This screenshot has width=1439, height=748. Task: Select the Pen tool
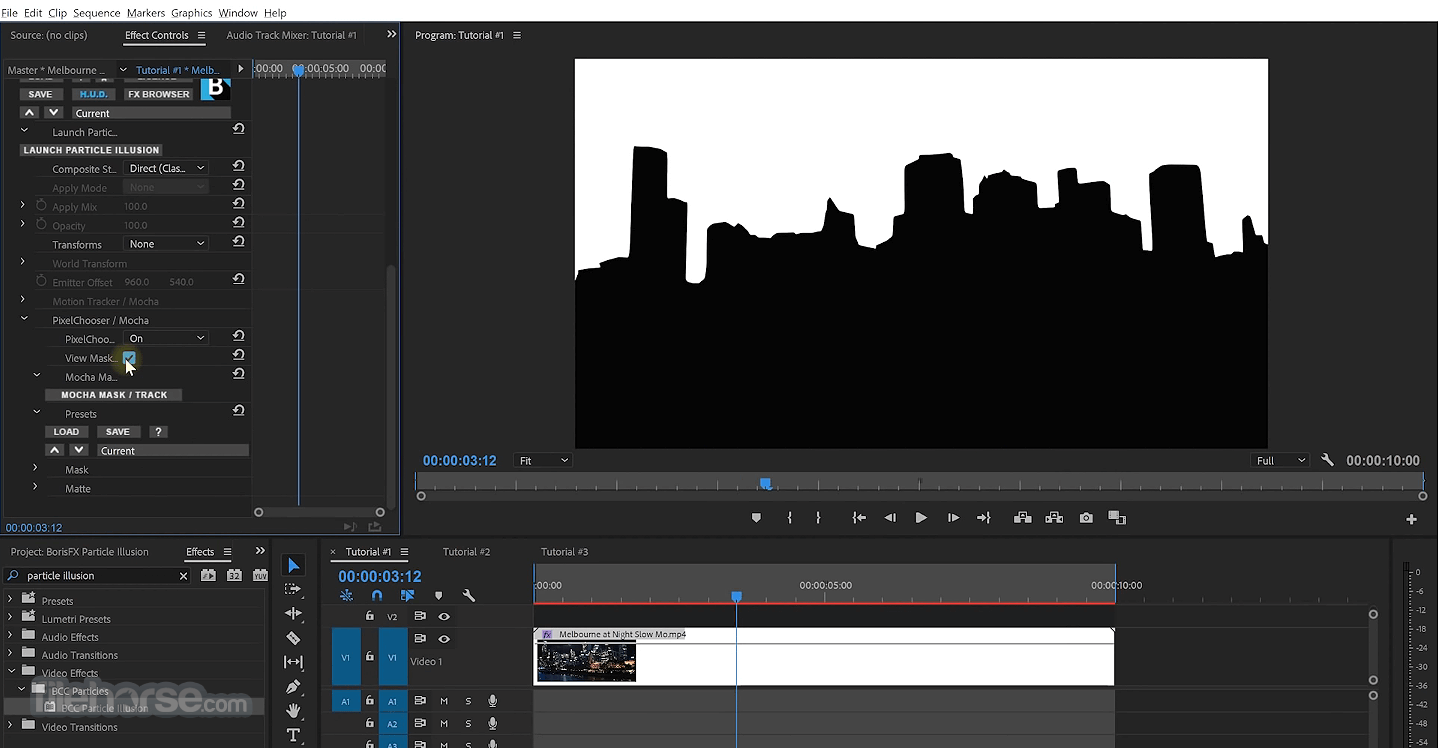(293, 687)
